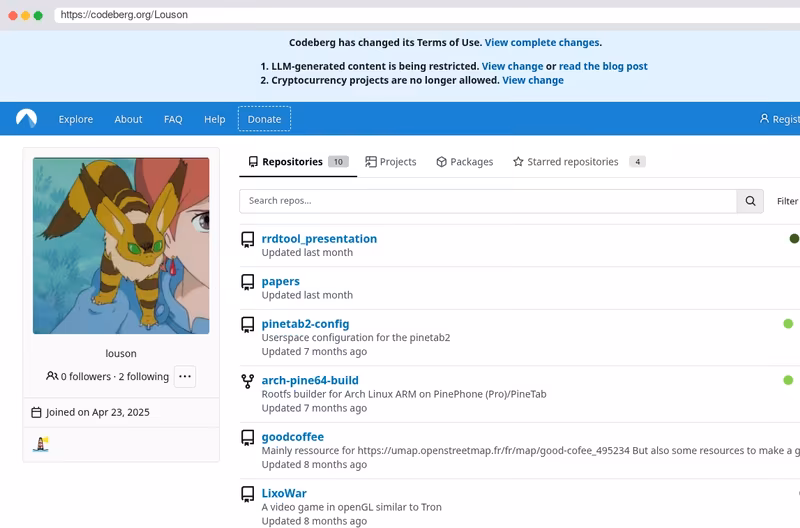Open the three-dots profile options menu
Image resolution: width=800 pixels, height=528 pixels.
pos(185,376)
